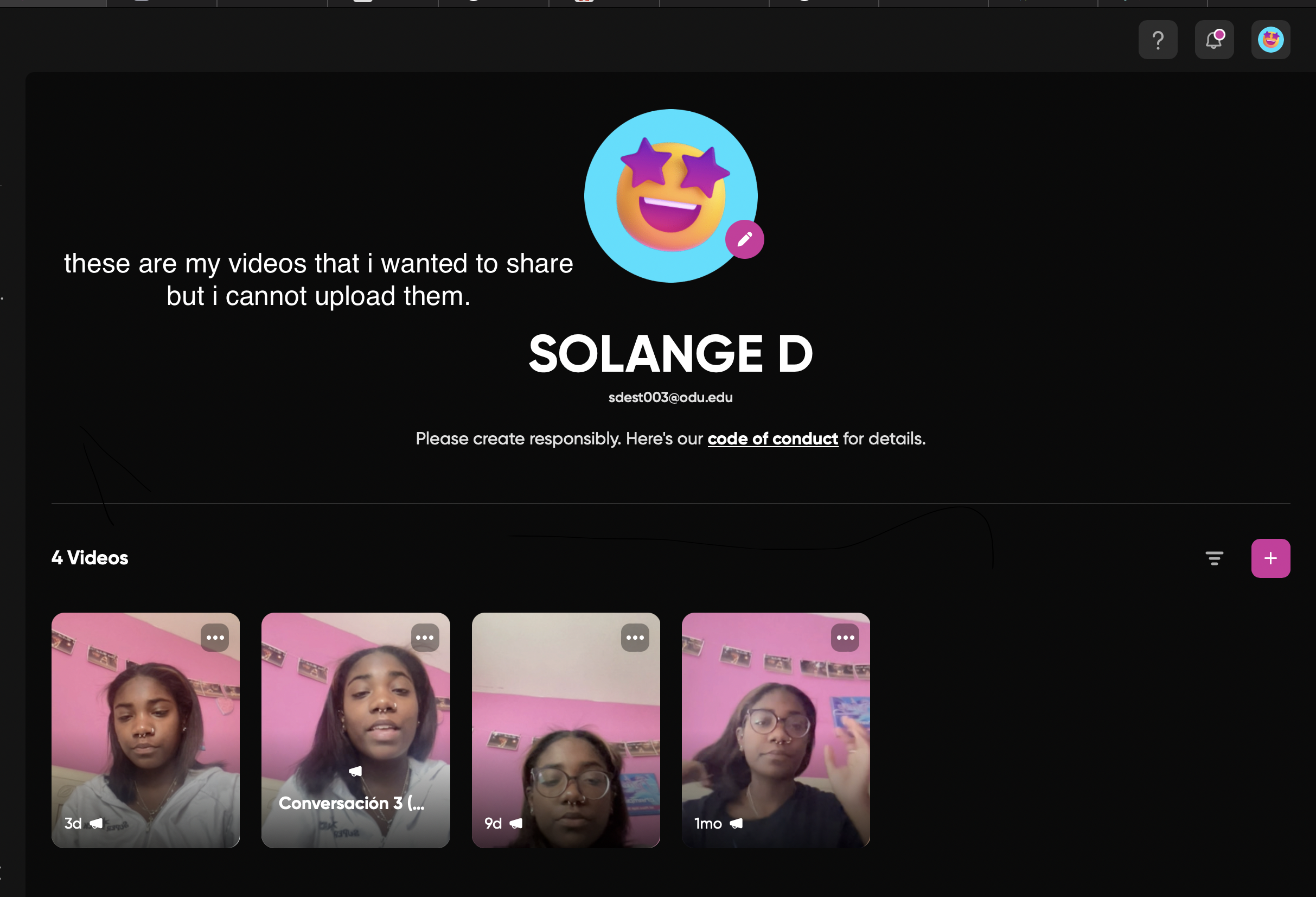Click megaphone icon on 9d video

click(x=516, y=823)
